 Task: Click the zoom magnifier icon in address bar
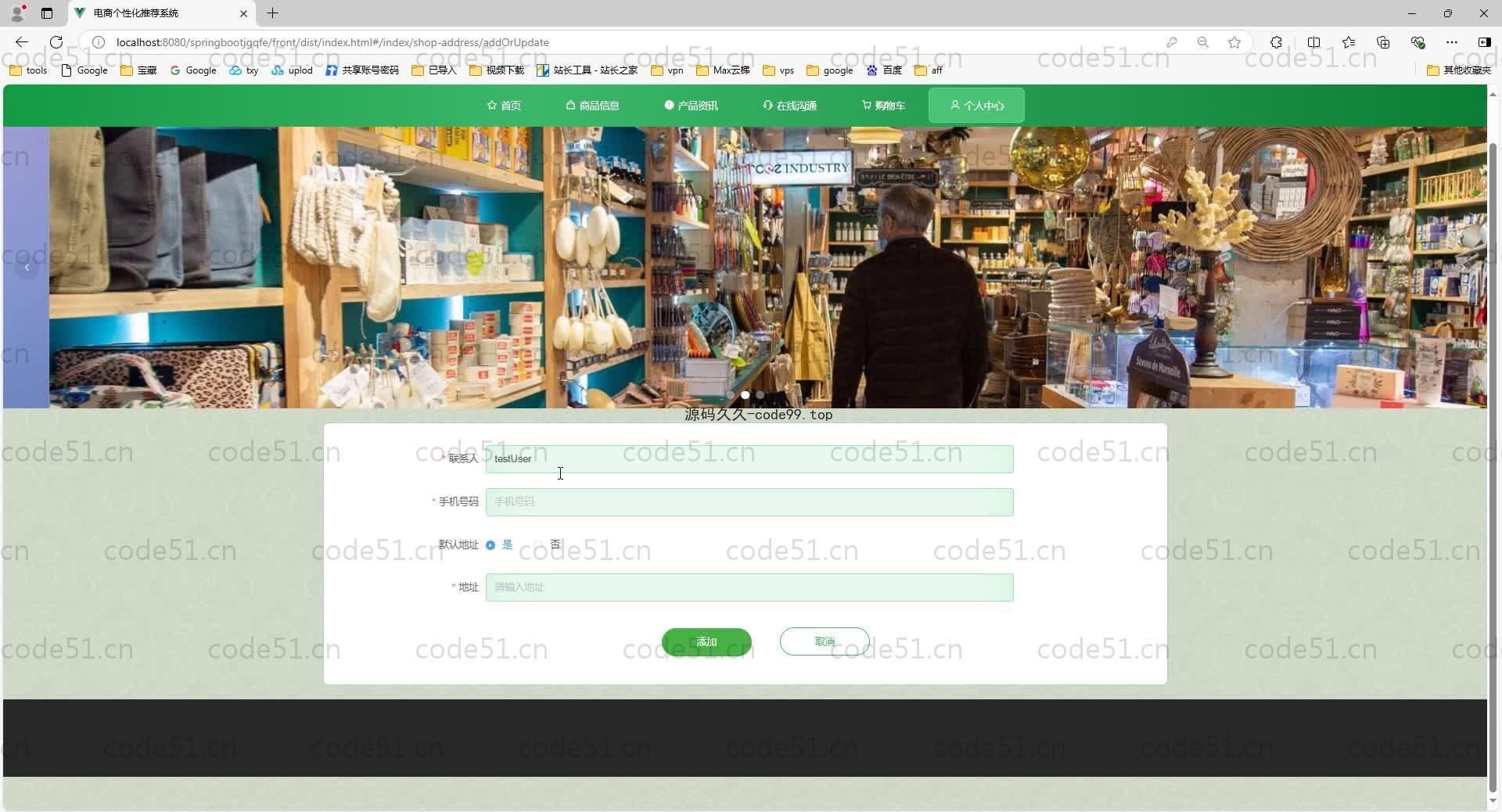[1203, 42]
